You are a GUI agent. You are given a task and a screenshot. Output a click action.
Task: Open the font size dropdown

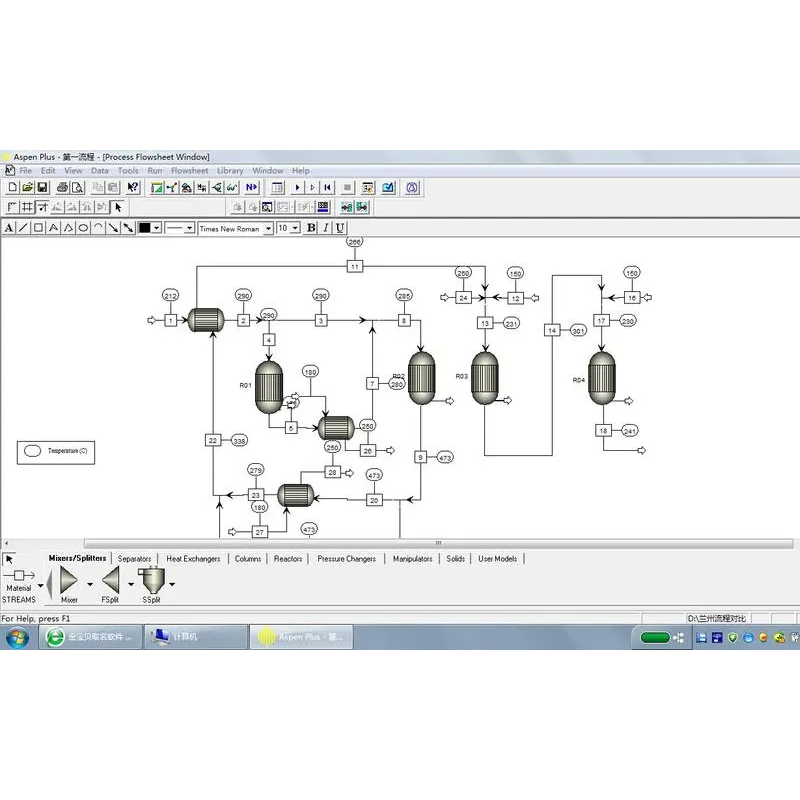point(295,228)
